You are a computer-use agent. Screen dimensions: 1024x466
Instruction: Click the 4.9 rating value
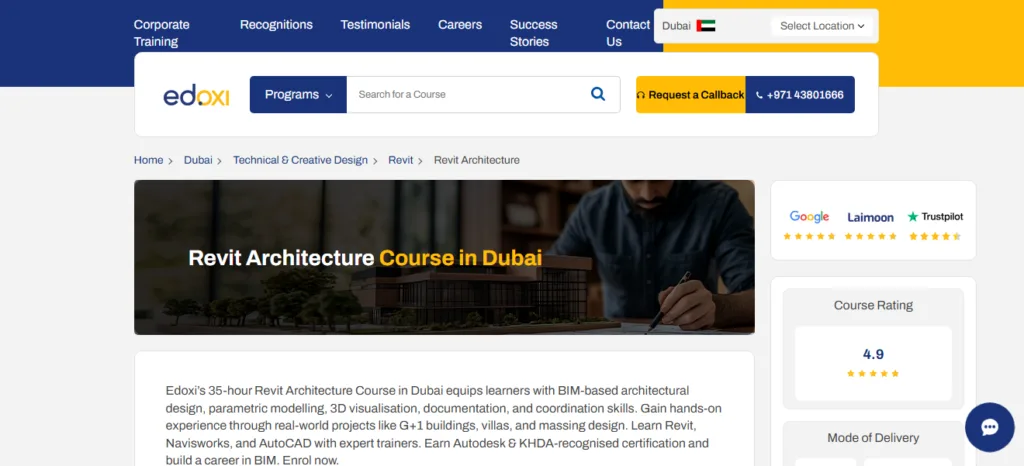tap(873, 354)
